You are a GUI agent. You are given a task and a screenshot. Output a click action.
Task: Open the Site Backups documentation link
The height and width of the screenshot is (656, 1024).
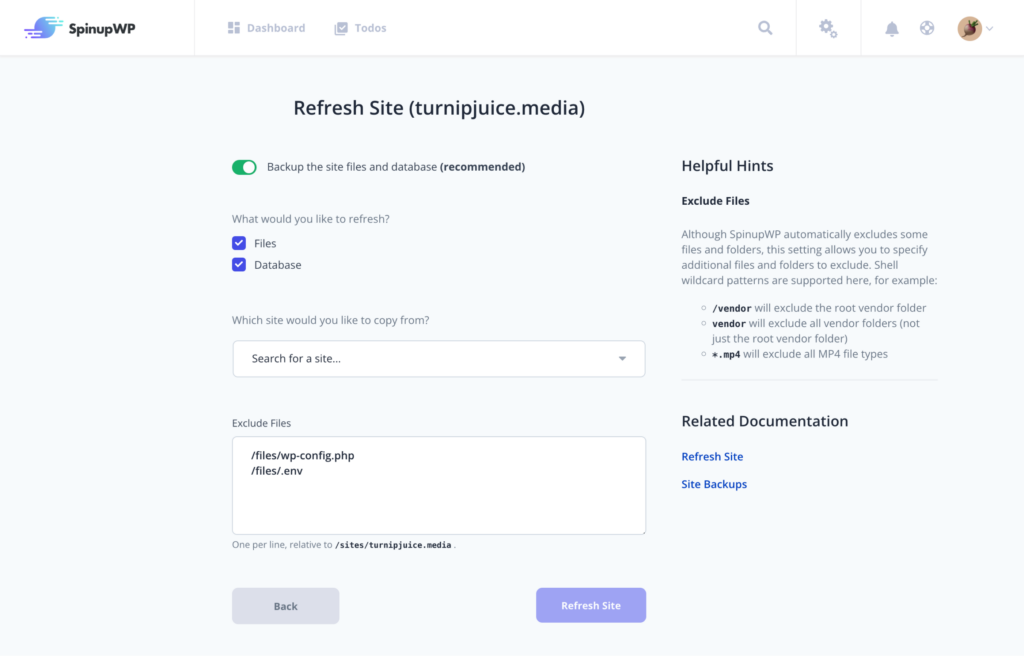point(714,483)
